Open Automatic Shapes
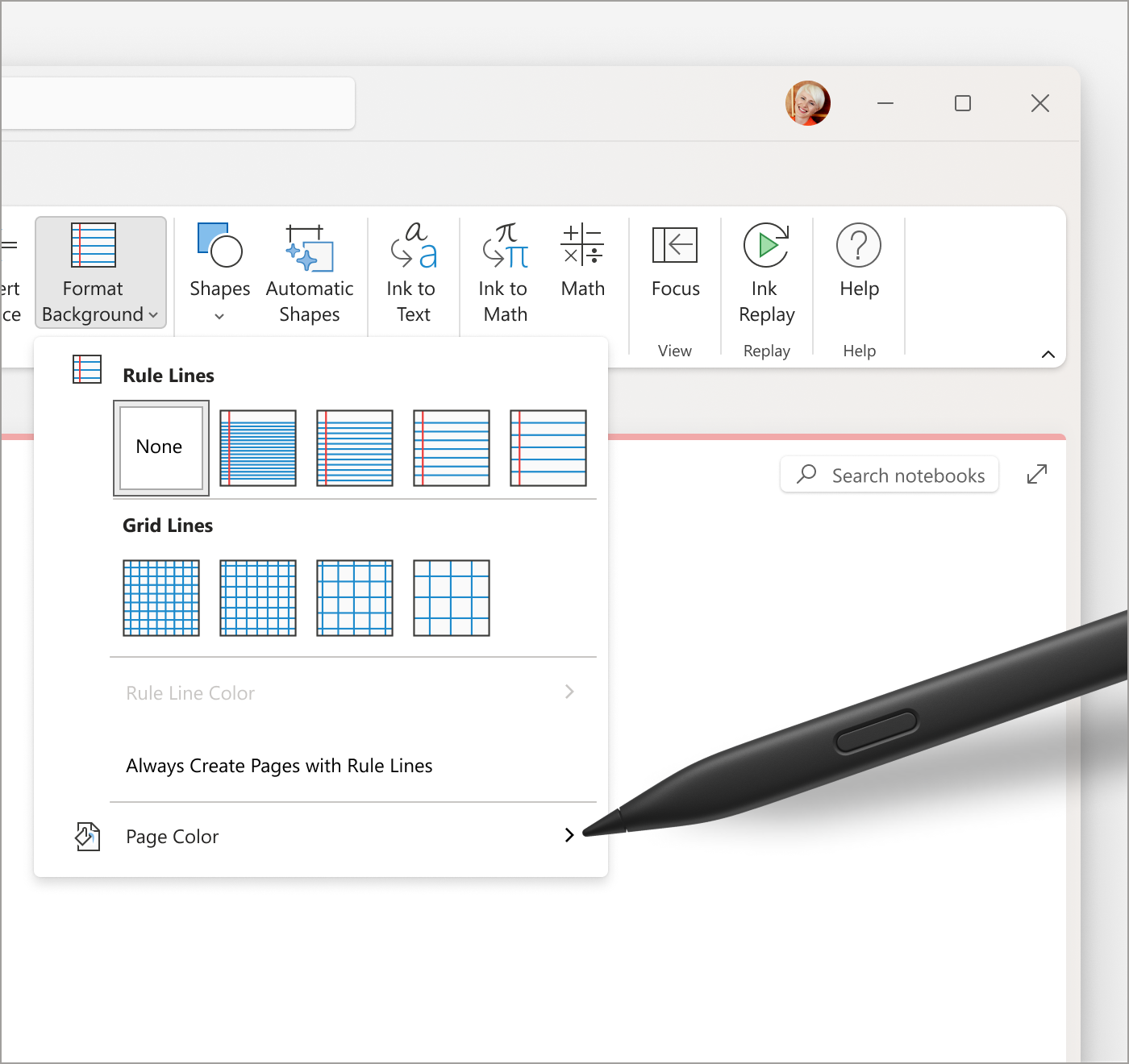1129x1064 pixels. point(310,266)
